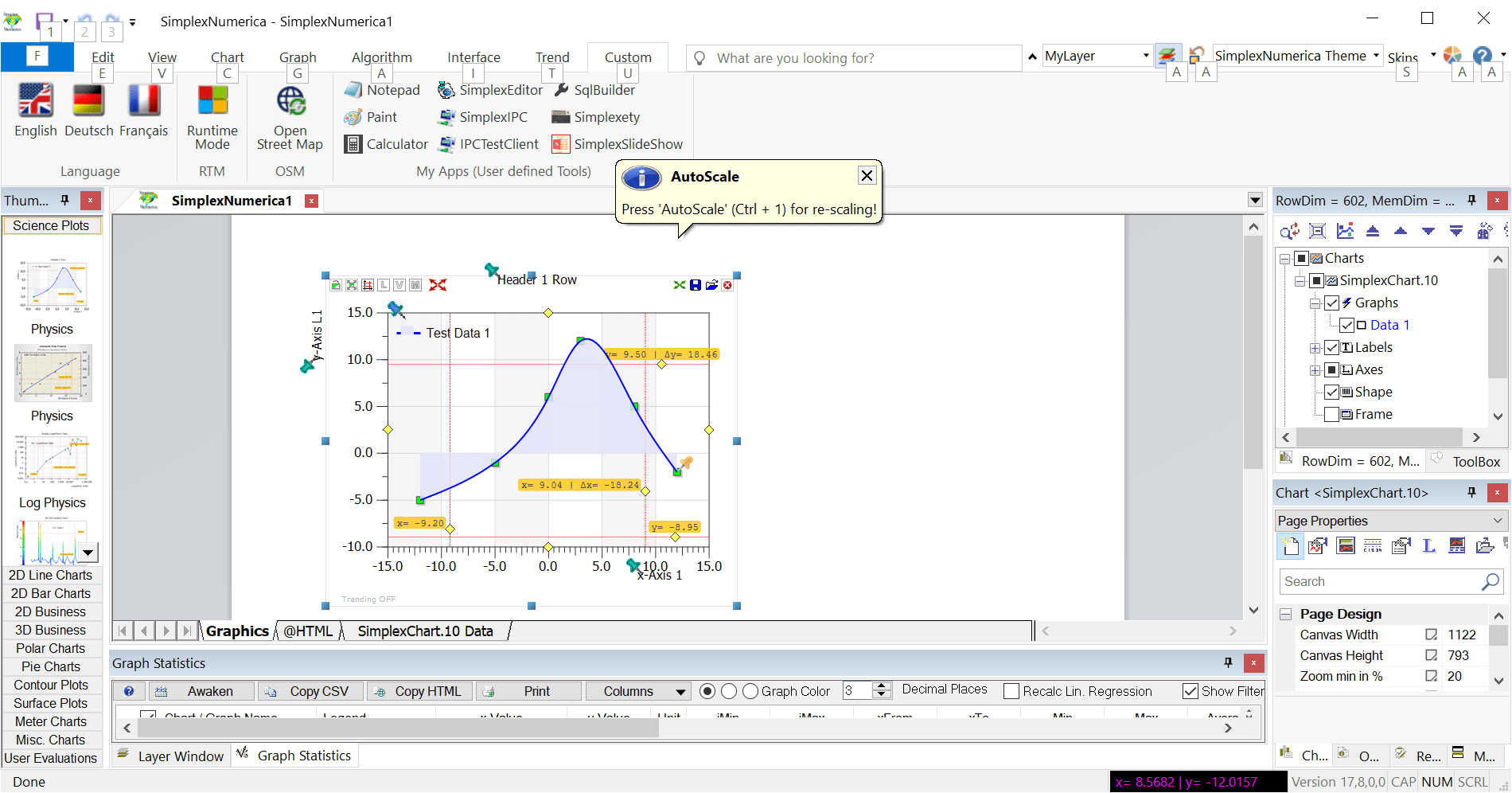Toggle the Shape checkbox in chart tree
1512x793 pixels.
click(1332, 392)
